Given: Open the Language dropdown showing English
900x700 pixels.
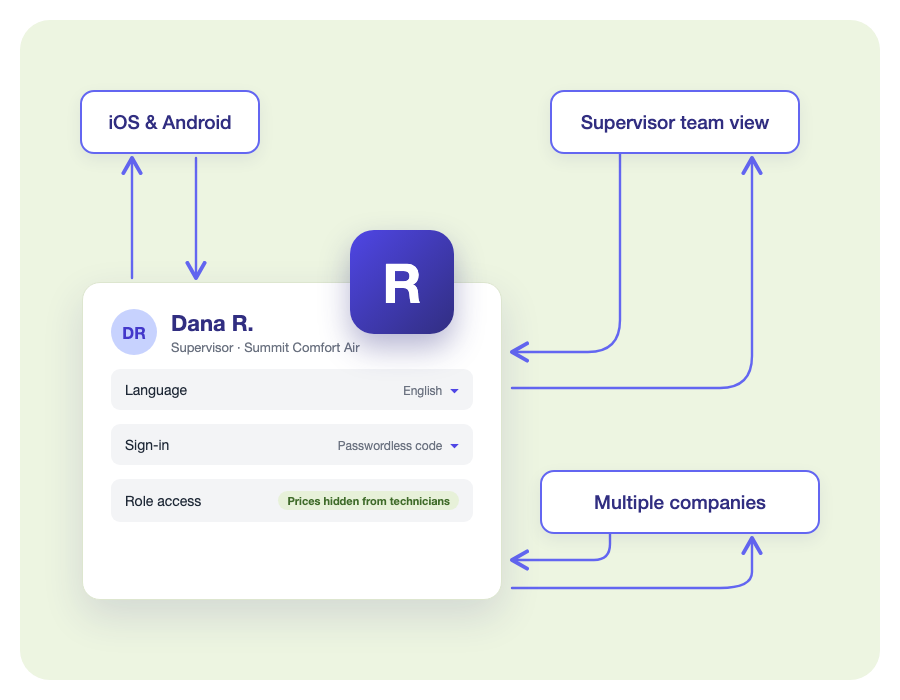Looking at the screenshot, I should 292,390.
